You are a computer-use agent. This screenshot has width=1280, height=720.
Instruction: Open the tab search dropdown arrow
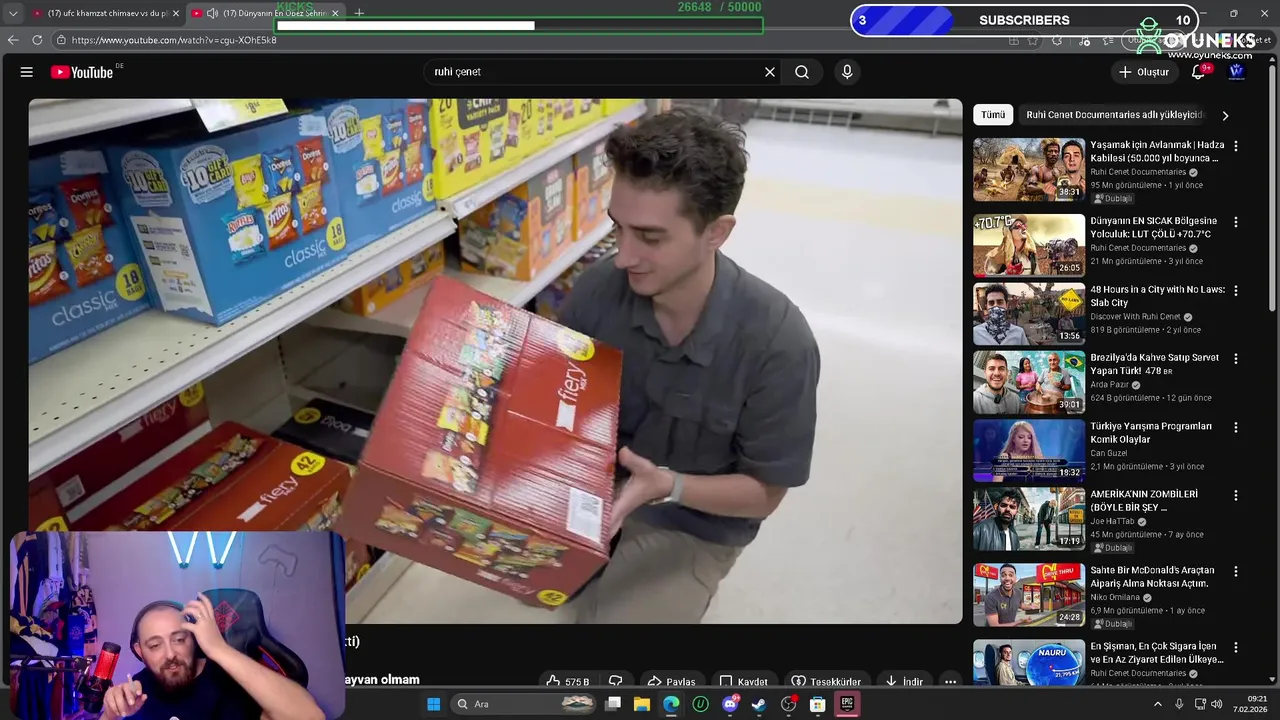pos(12,13)
